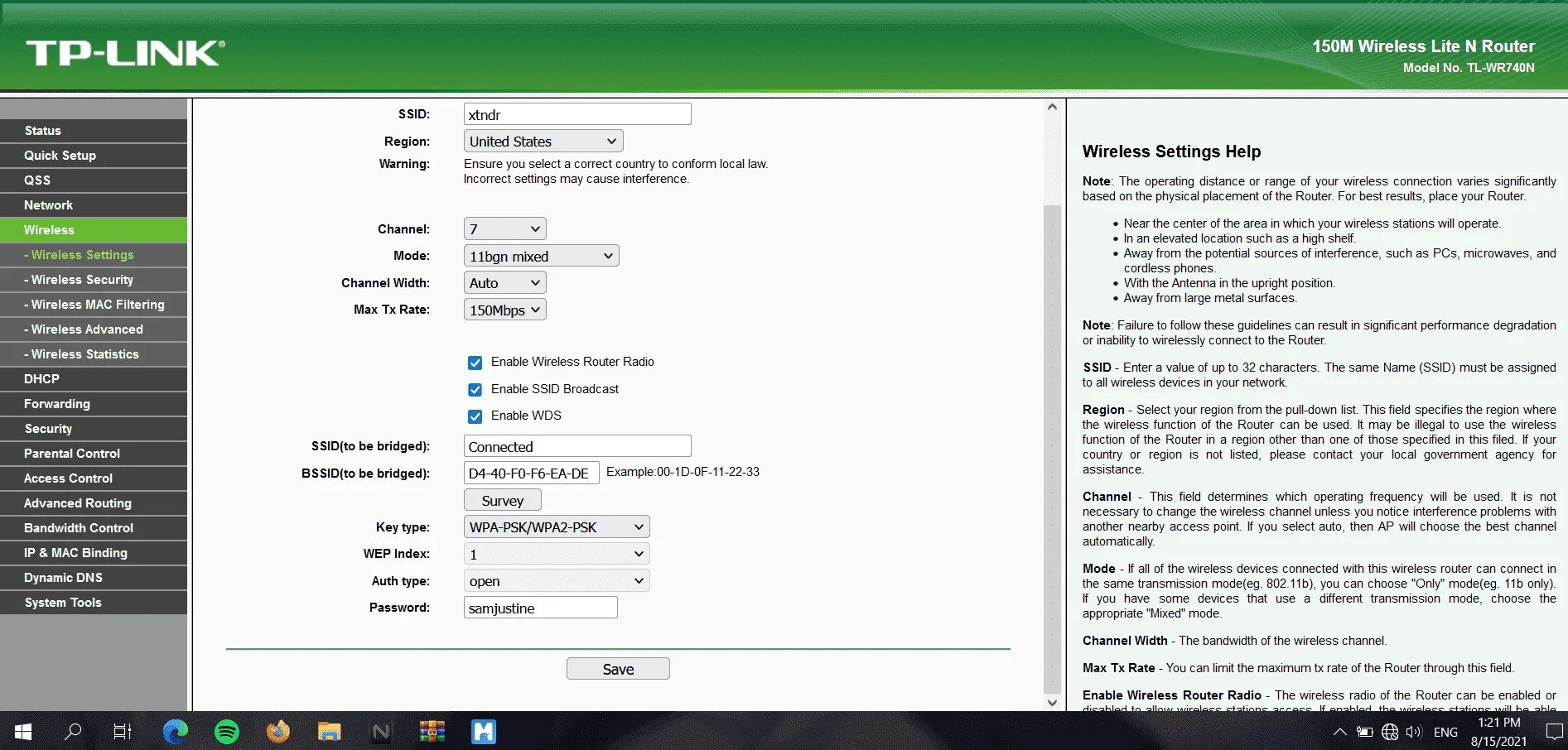Open the Region dropdown
The width and height of the screenshot is (1568, 750).
543,142
